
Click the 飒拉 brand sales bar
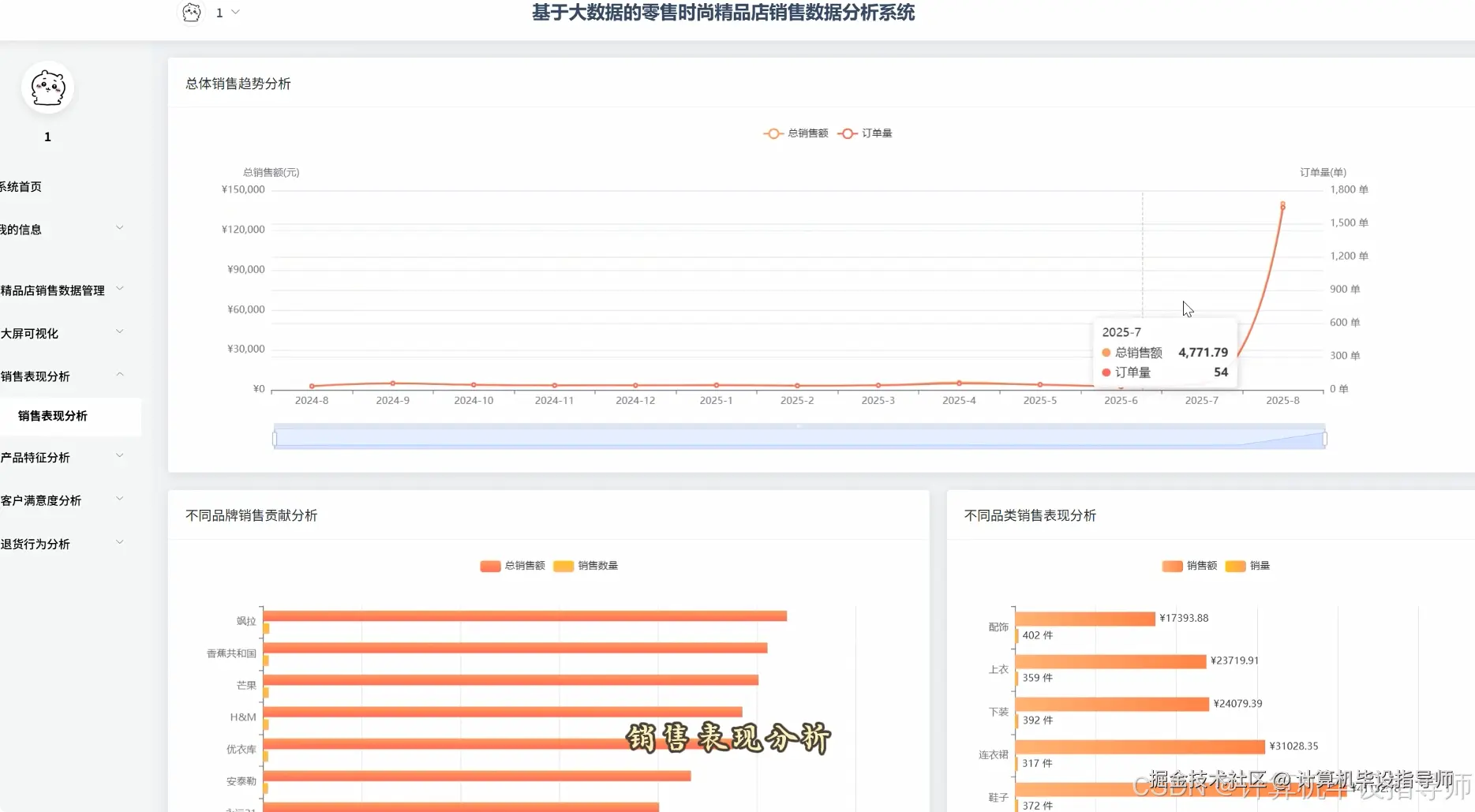coord(525,616)
